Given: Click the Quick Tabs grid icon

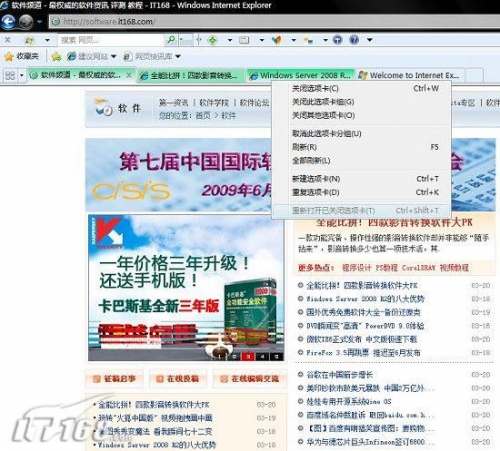Looking at the screenshot, I should [x=10, y=75].
